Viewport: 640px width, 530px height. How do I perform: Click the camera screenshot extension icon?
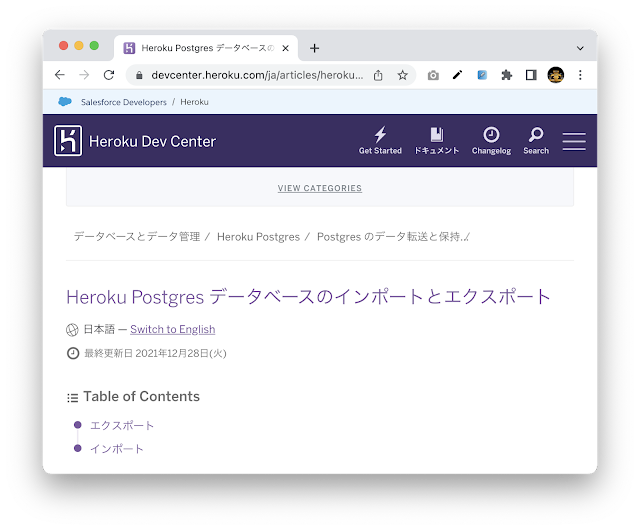tap(433, 75)
